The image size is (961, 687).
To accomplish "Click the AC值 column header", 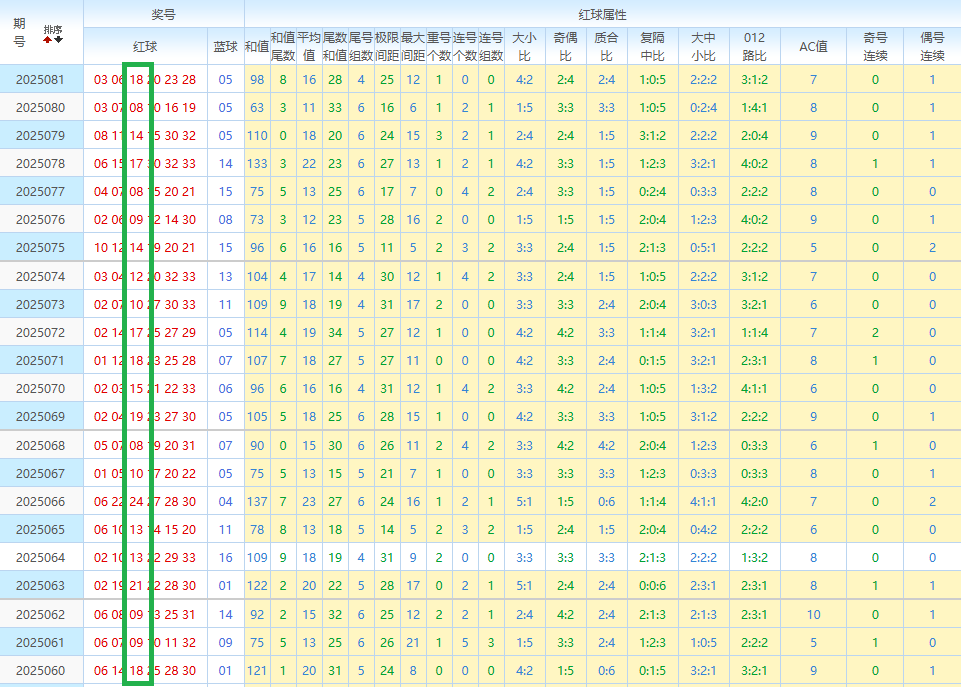I will (x=813, y=46).
